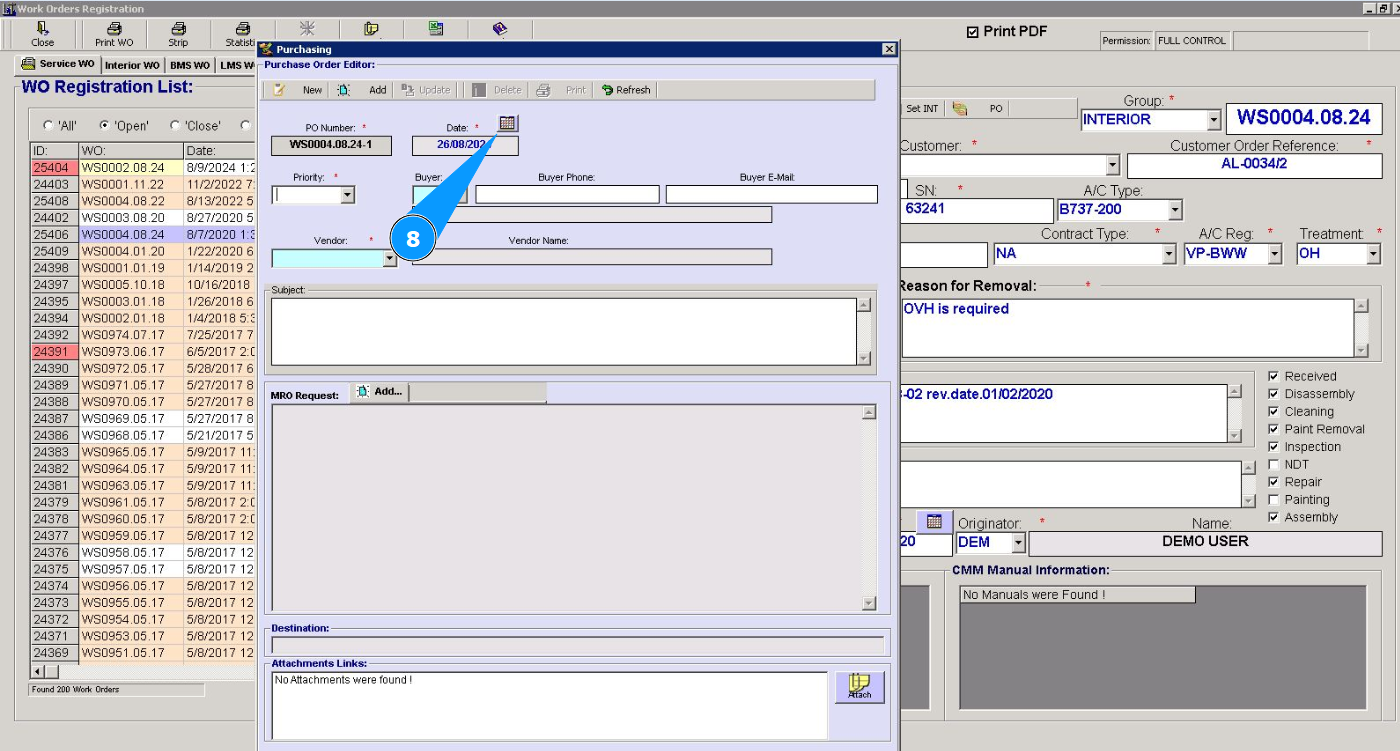Switch to the BMS WO tab

coord(190,65)
